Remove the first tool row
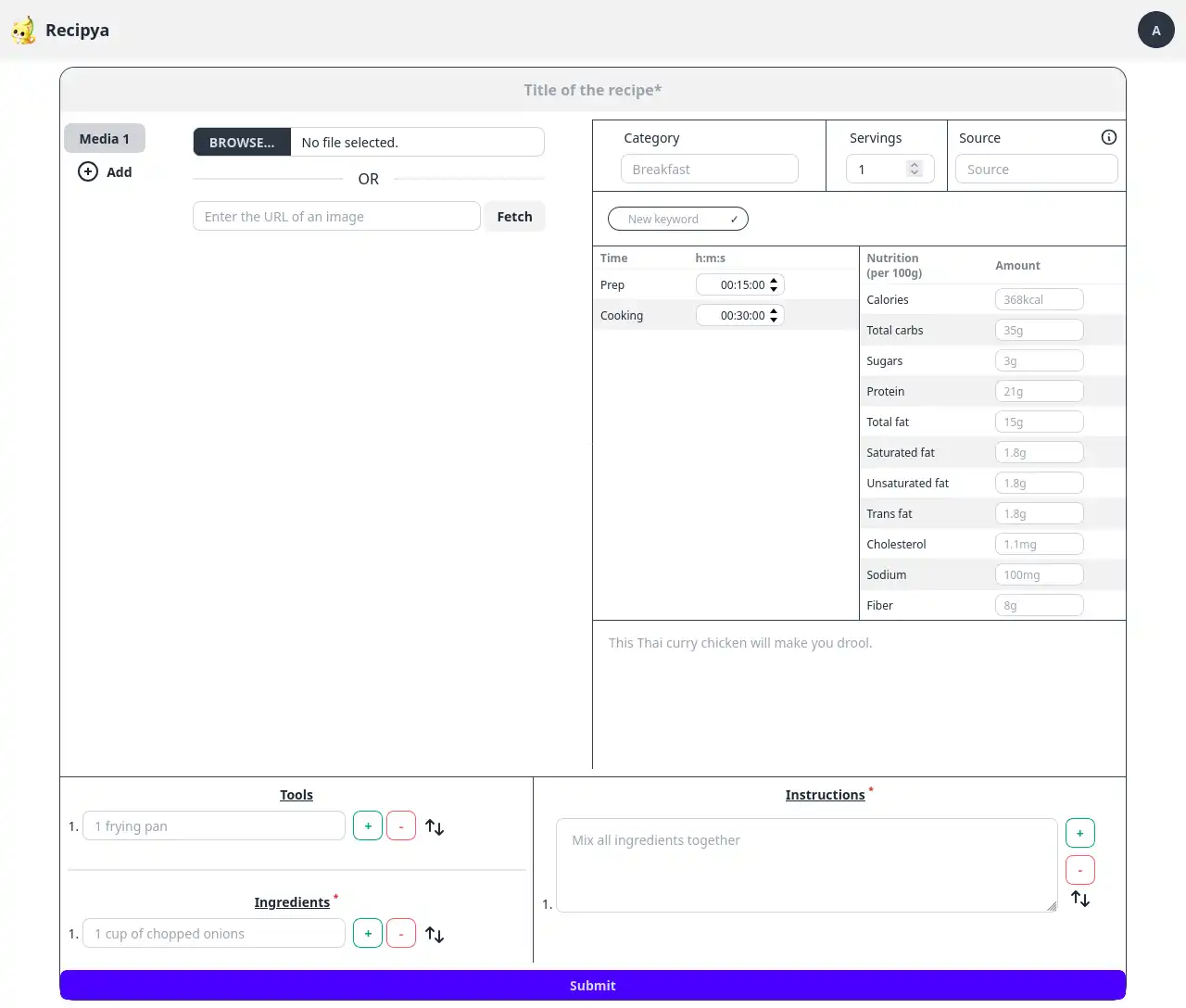The image size is (1186, 1008). (401, 826)
